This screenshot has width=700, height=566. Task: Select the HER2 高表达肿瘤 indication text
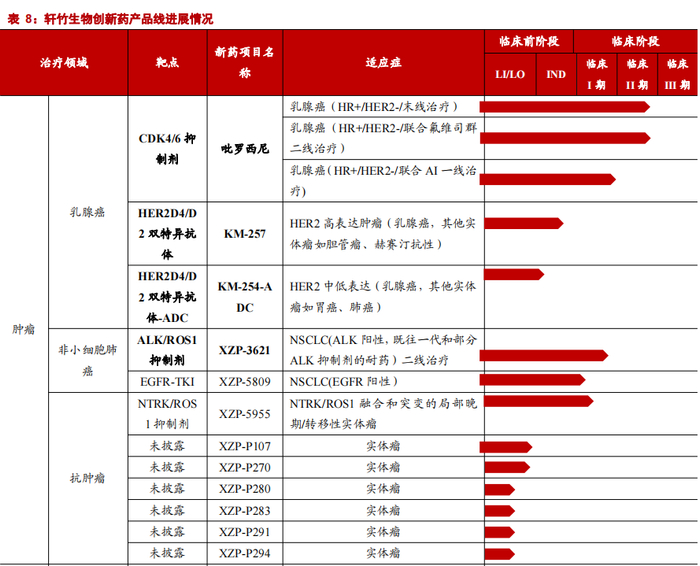click(383, 233)
